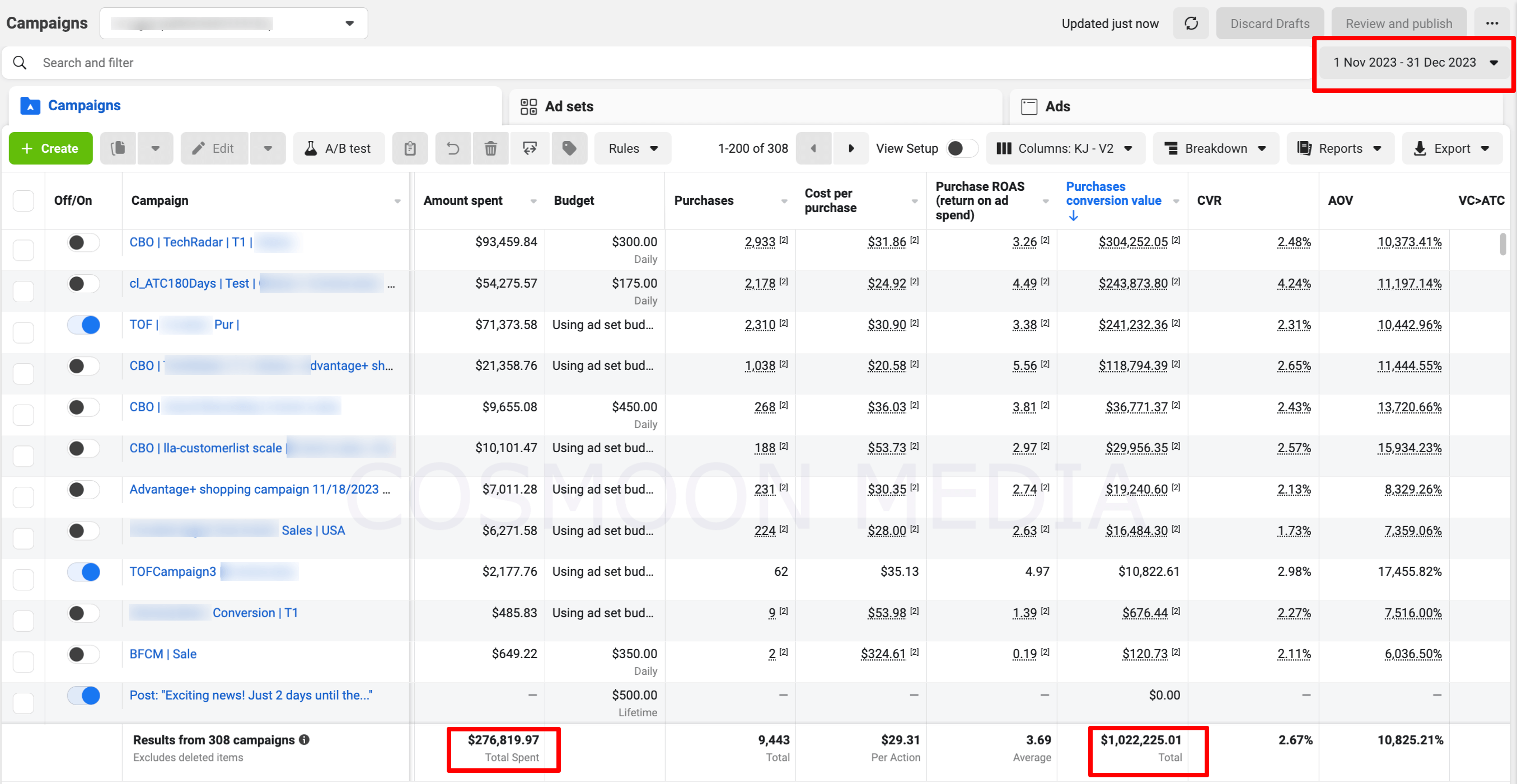Click the trash delete icon
The height and width of the screenshot is (784, 1517).
tap(490, 148)
